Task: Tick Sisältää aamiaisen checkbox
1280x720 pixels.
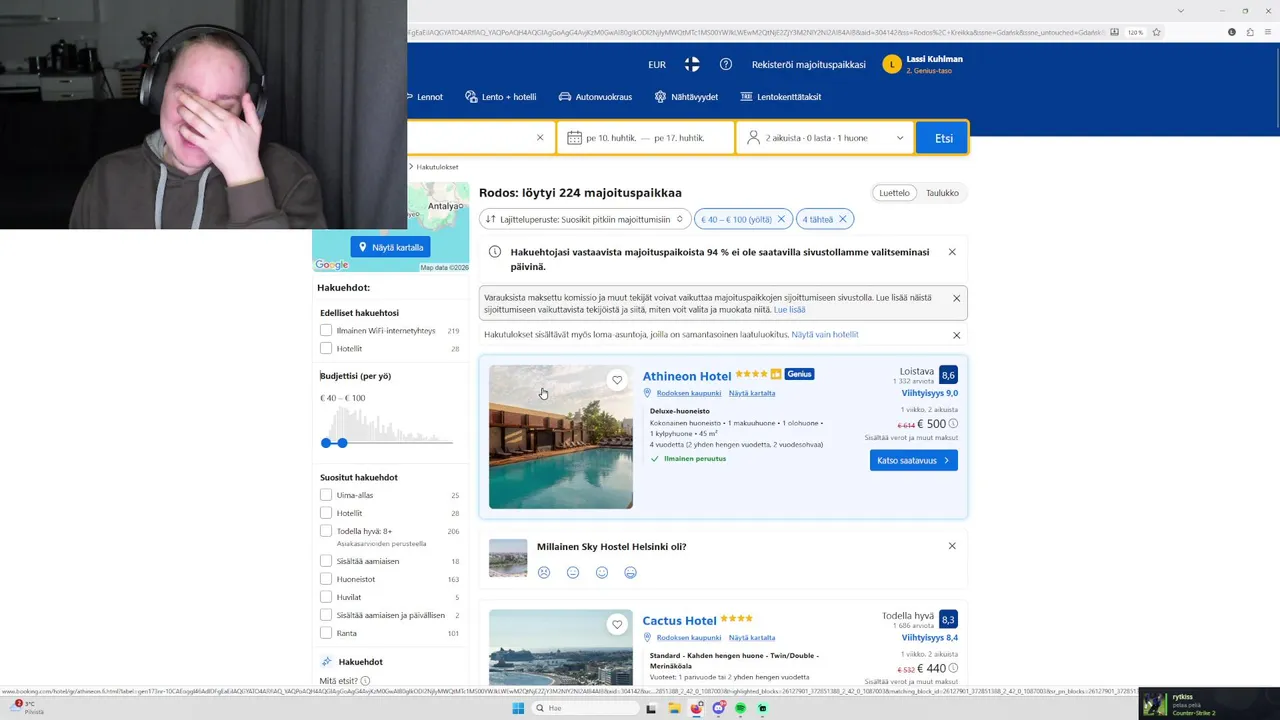Action: (x=326, y=561)
